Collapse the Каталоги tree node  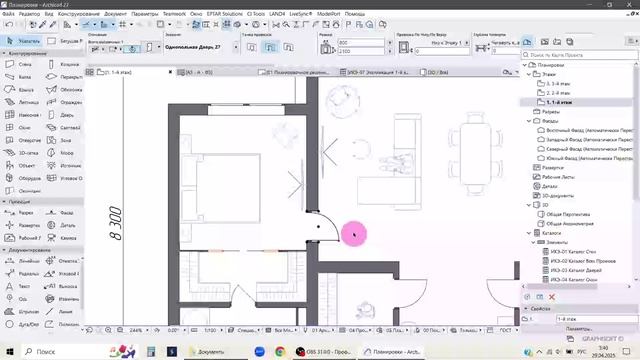(x=529, y=233)
